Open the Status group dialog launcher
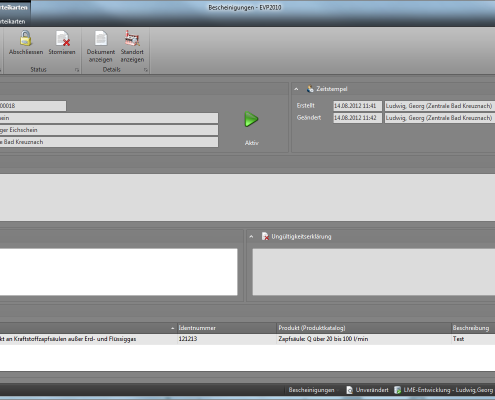 pos(77,70)
